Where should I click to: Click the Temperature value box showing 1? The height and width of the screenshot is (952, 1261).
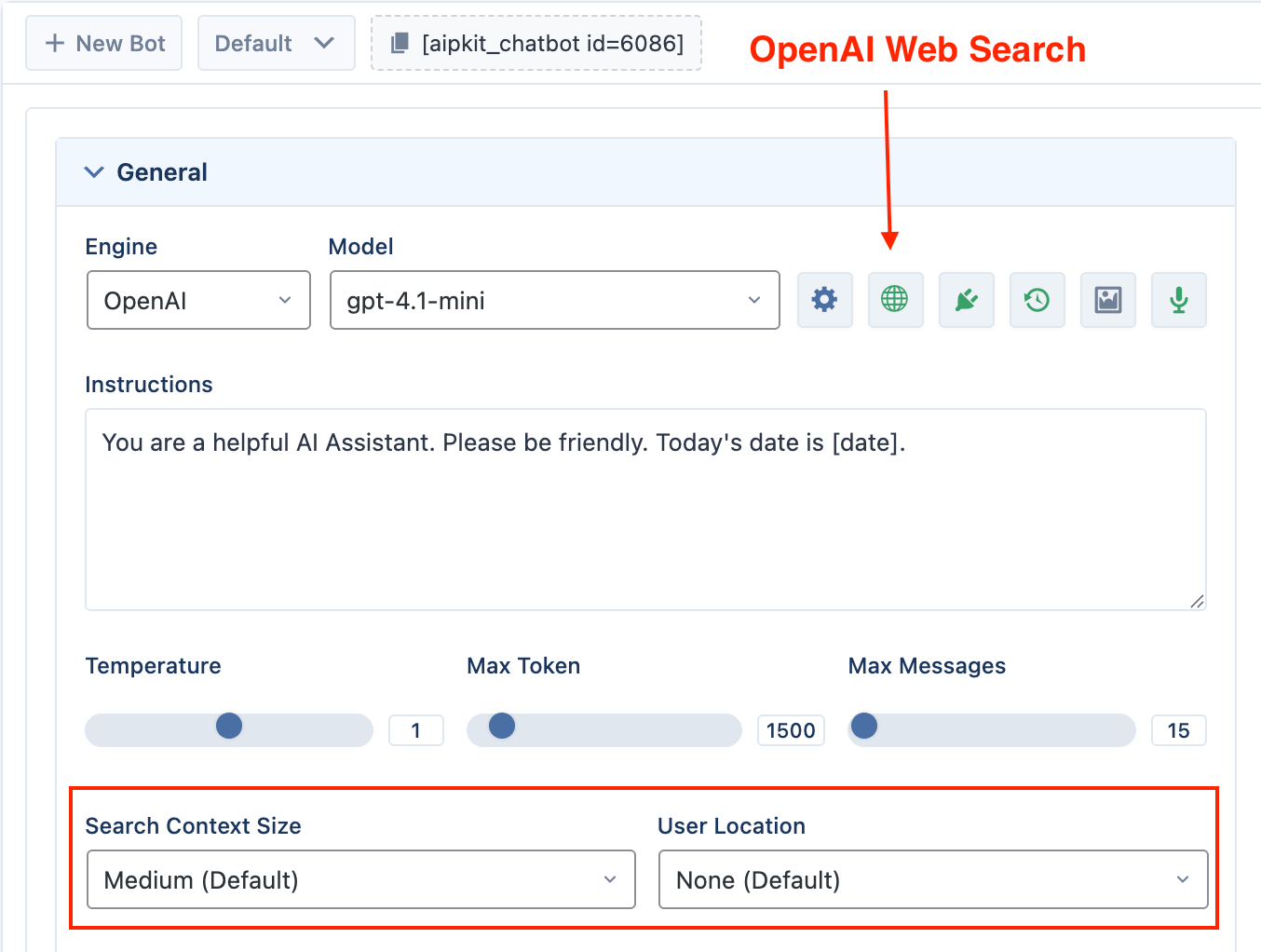[416, 730]
